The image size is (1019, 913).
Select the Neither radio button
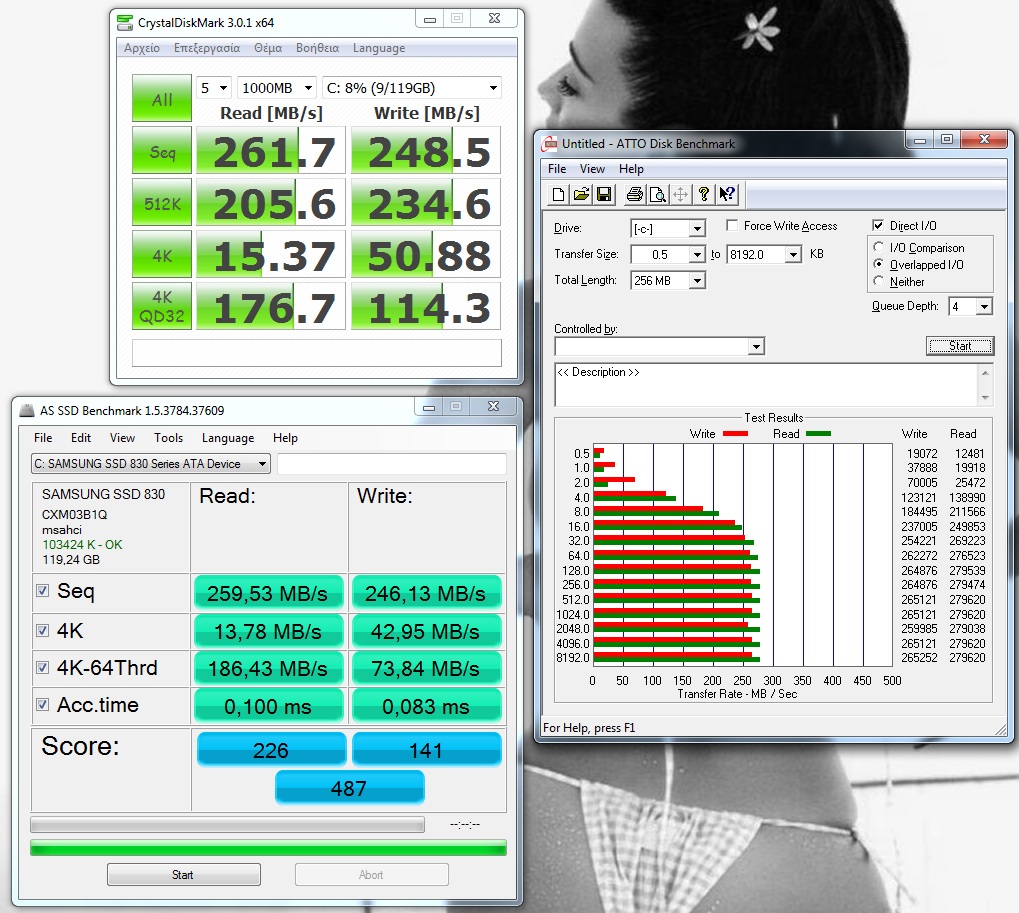[x=879, y=281]
